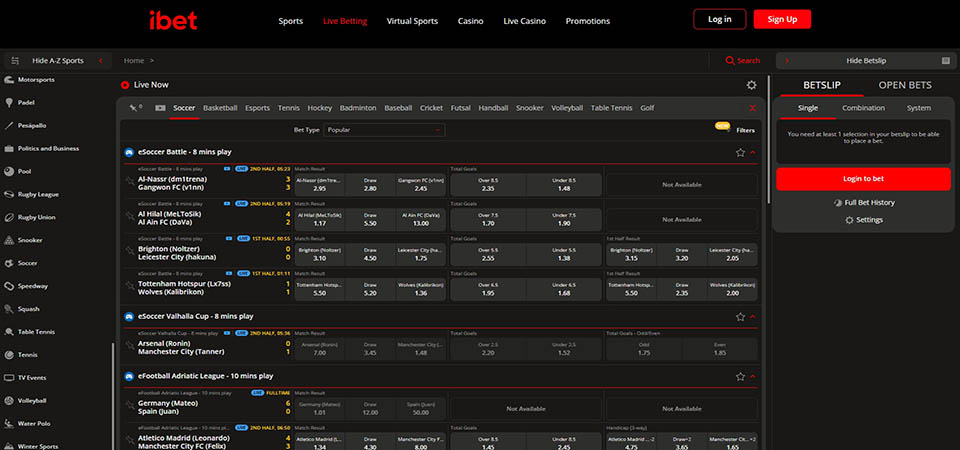Pin the Al-Nassr vs Gangwon FC match
Screen dimensions: 960x450
129,182
